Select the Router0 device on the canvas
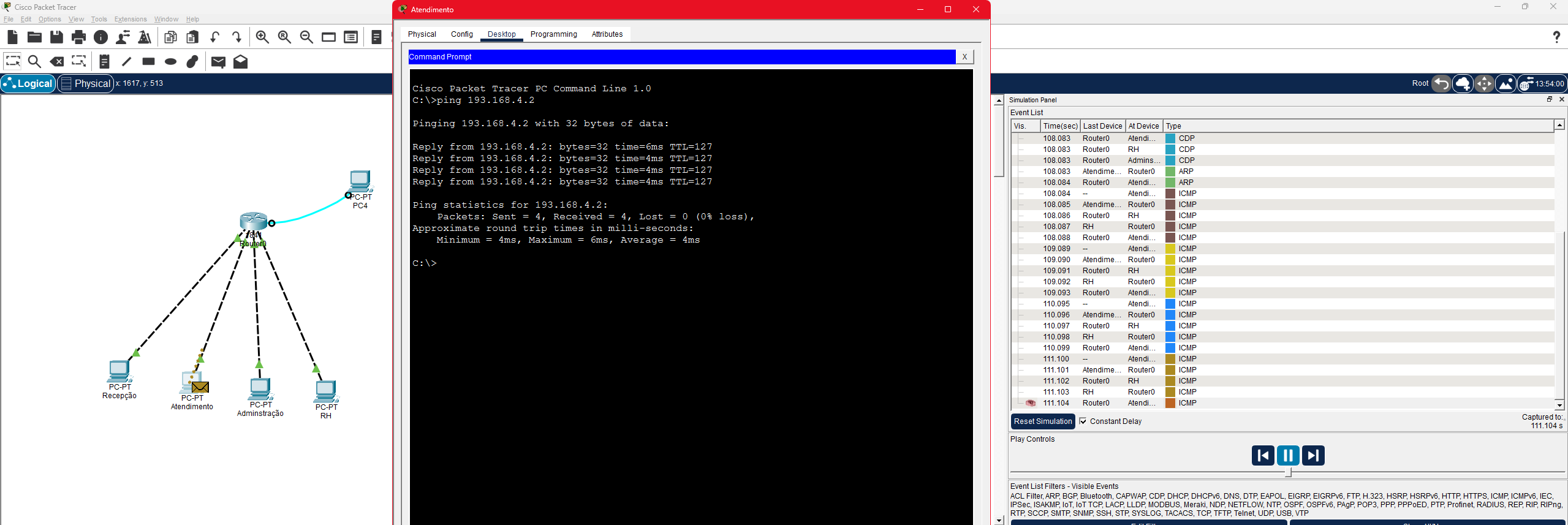Viewport: 1568px width, 525px height. coord(254,222)
